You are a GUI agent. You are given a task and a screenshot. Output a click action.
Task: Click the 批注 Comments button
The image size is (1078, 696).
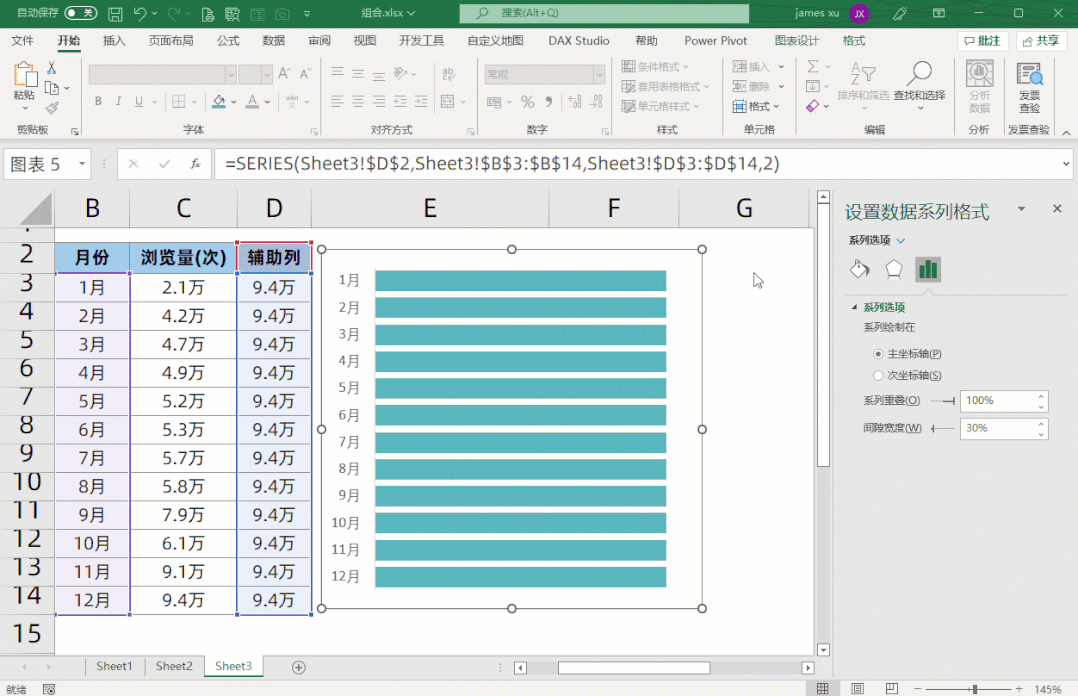coord(982,41)
